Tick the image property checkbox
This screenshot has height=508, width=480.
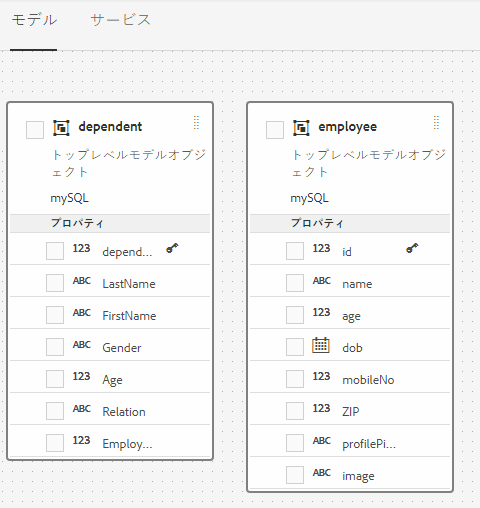tap(295, 475)
